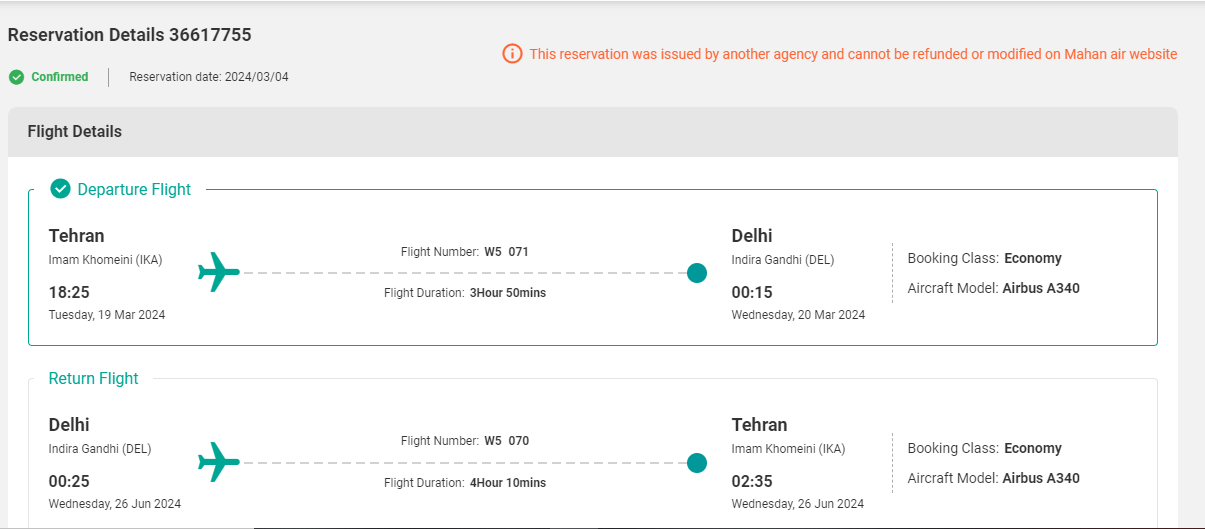Screen dimensions: 1205x529
Task: Click the Reservation Details 36617755 heading
Action: (129, 35)
